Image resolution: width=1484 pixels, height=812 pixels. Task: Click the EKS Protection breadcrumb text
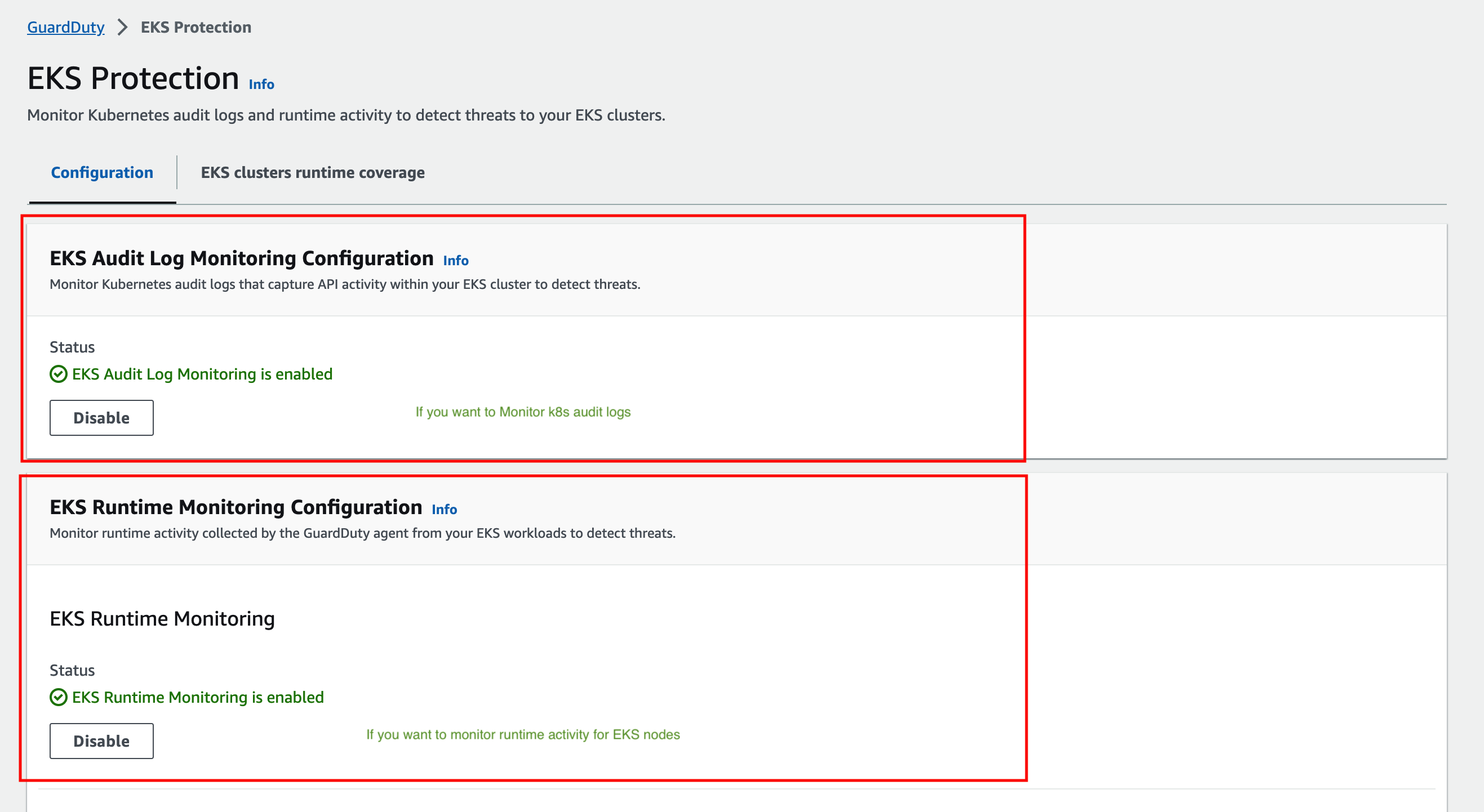pos(196,27)
